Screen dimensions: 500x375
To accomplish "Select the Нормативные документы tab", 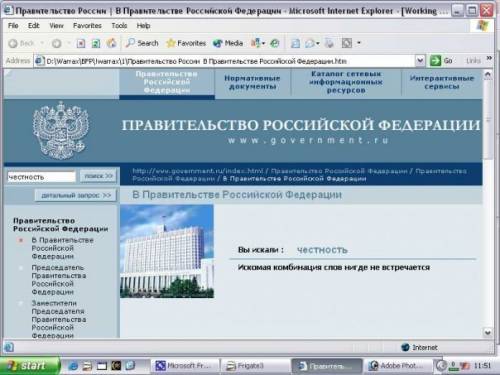I will [252, 82].
